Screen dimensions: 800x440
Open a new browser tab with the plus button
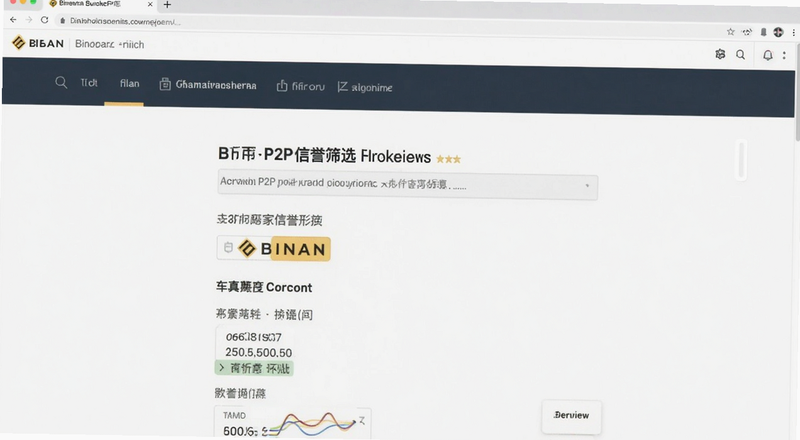pyautogui.click(x=167, y=5)
